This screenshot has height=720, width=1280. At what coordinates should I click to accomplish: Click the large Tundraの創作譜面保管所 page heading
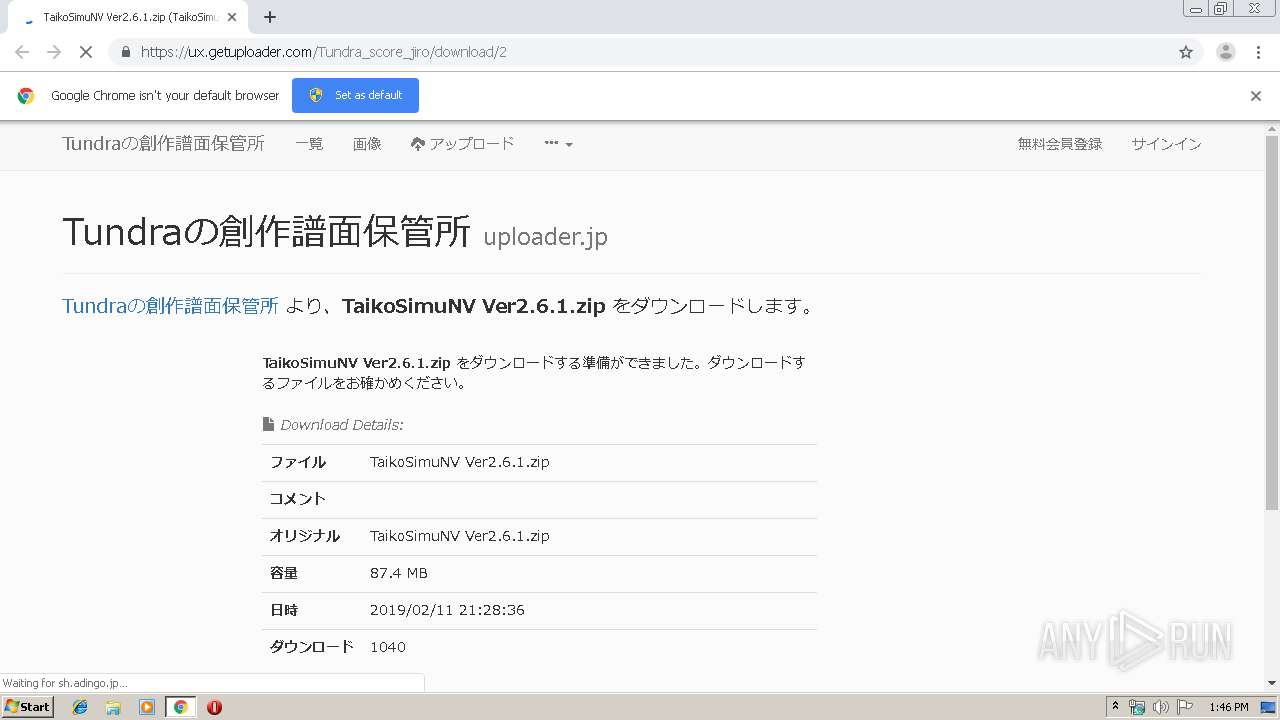pos(266,231)
